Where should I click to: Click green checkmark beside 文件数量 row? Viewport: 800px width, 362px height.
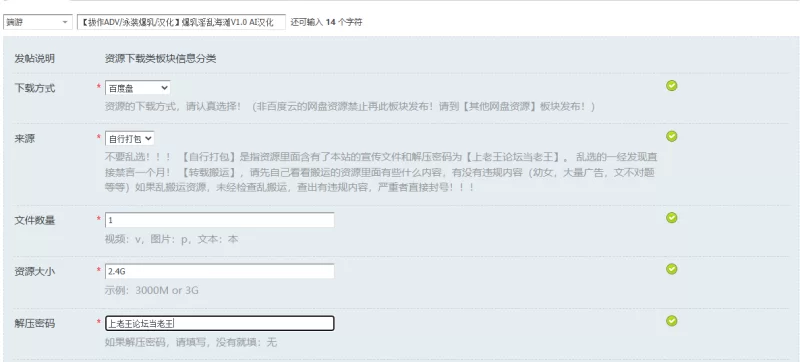(671, 218)
